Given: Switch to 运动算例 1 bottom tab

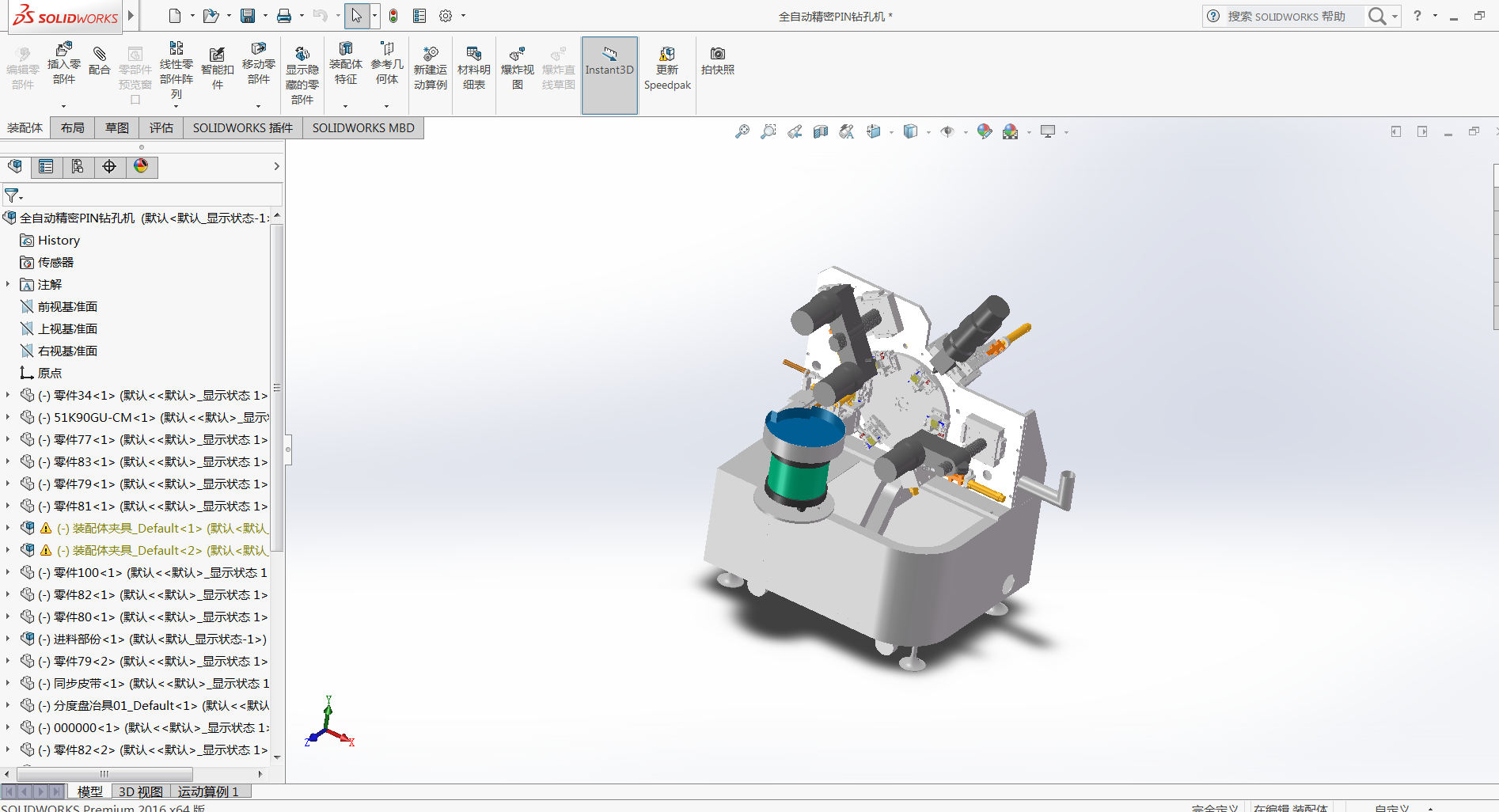Looking at the screenshot, I should point(208,791).
